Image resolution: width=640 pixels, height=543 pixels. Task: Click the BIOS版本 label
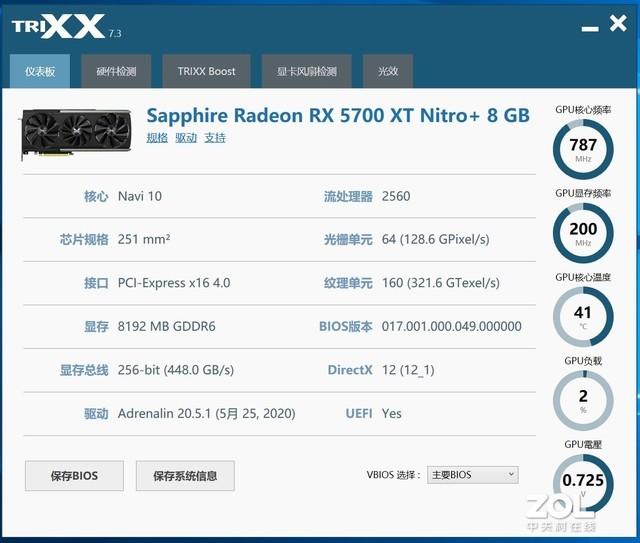346,326
